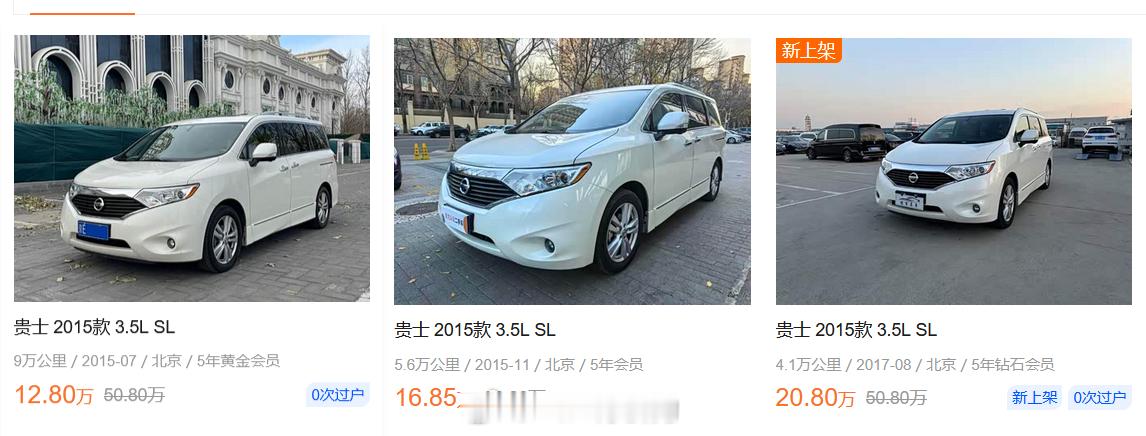This screenshot has height=436, width=1146.
Task: Open the first white minivan photo
Action: tap(191, 168)
